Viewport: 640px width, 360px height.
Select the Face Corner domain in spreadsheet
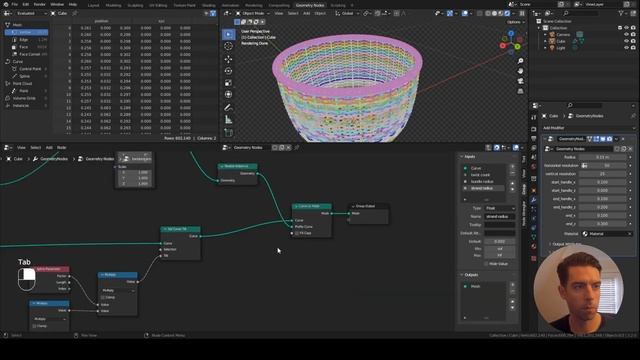click(x=28, y=54)
